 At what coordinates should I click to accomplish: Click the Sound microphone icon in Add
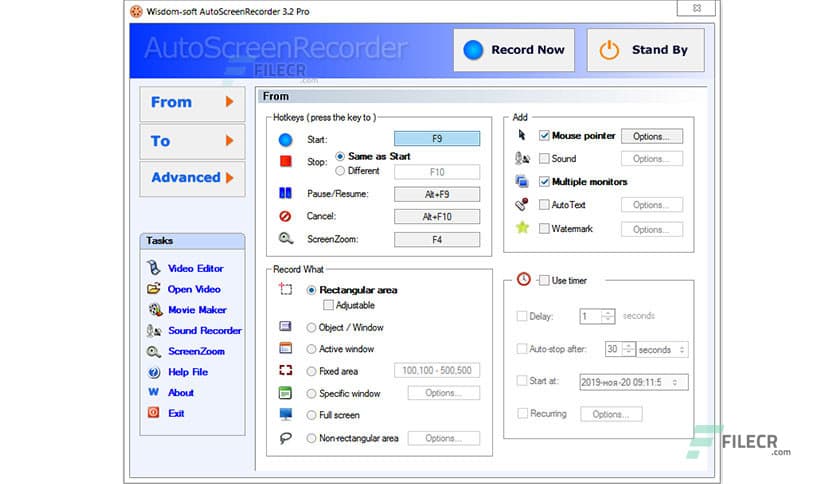tap(522, 158)
